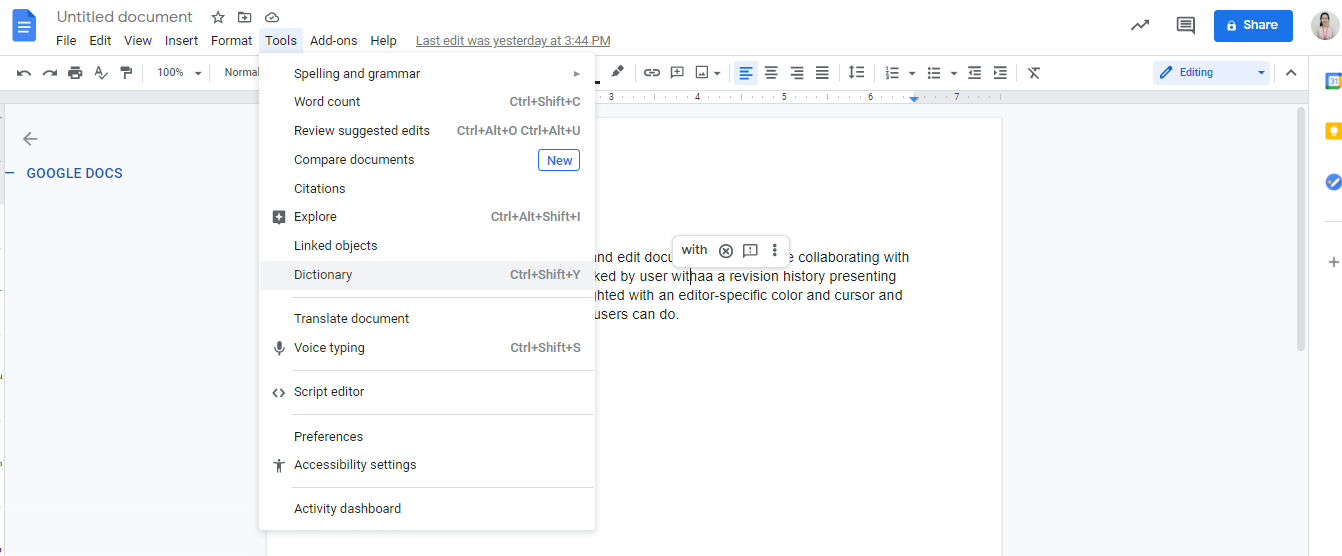Open the Google account avatar
Screen dimensions: 1342x556
pyautogui.click(x=1325, y=25)
